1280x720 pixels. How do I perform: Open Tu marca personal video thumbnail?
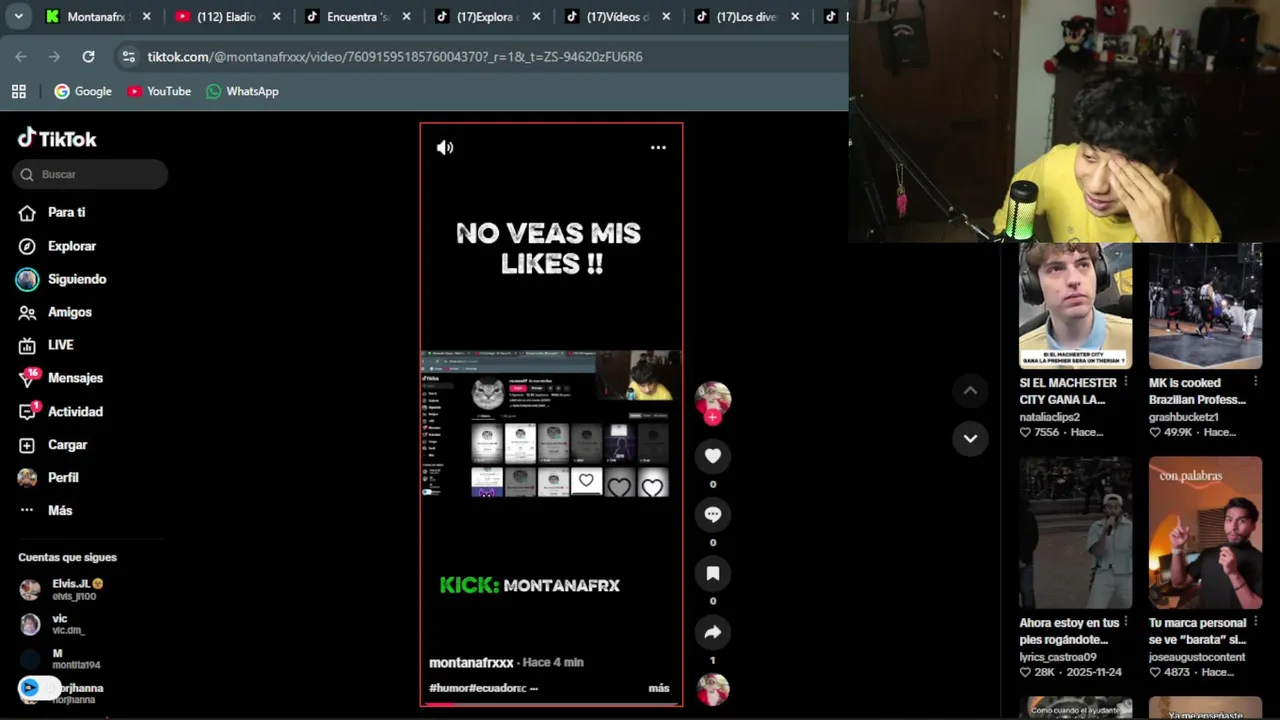(x=1205, y=533)
